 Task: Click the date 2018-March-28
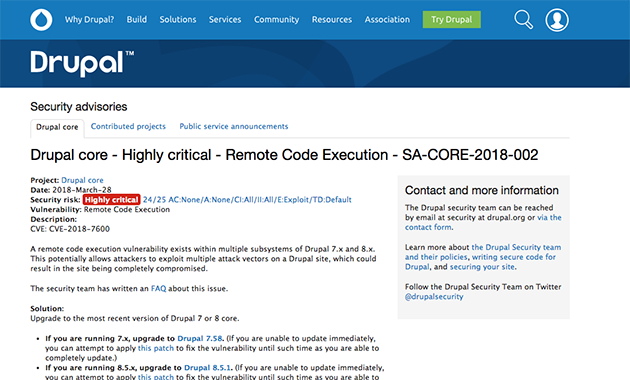pyautogui.click(x=82, y=190)
